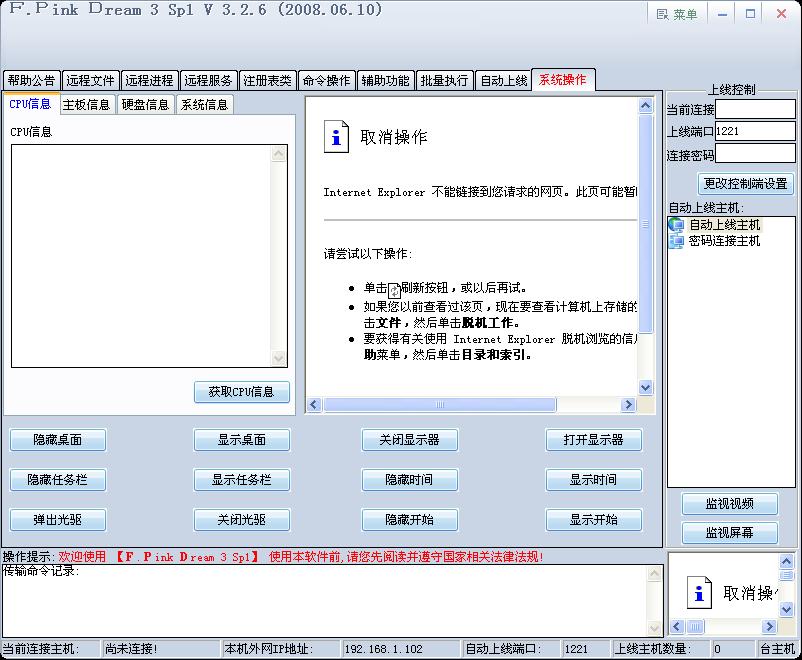The image size is (802, 660).
Task: Open the 批量执行 tab
Action: [444, 80]
